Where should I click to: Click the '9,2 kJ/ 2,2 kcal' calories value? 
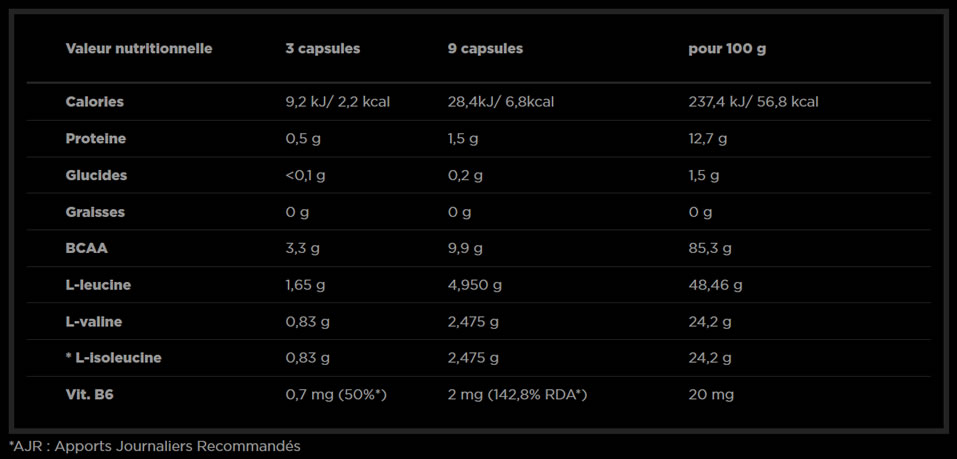pos(337,102)
